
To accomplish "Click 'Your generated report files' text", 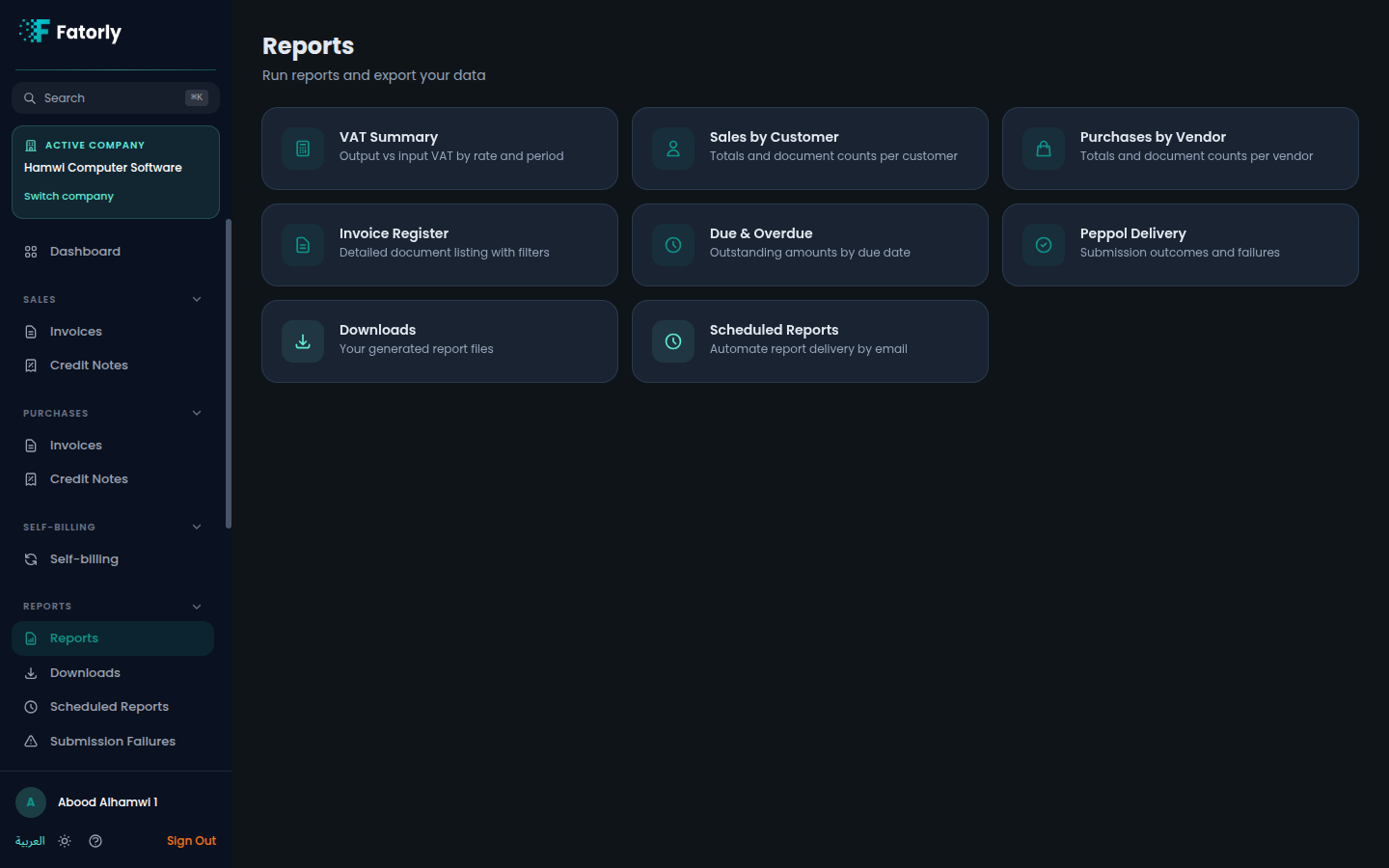I will [x=417, y=349].
